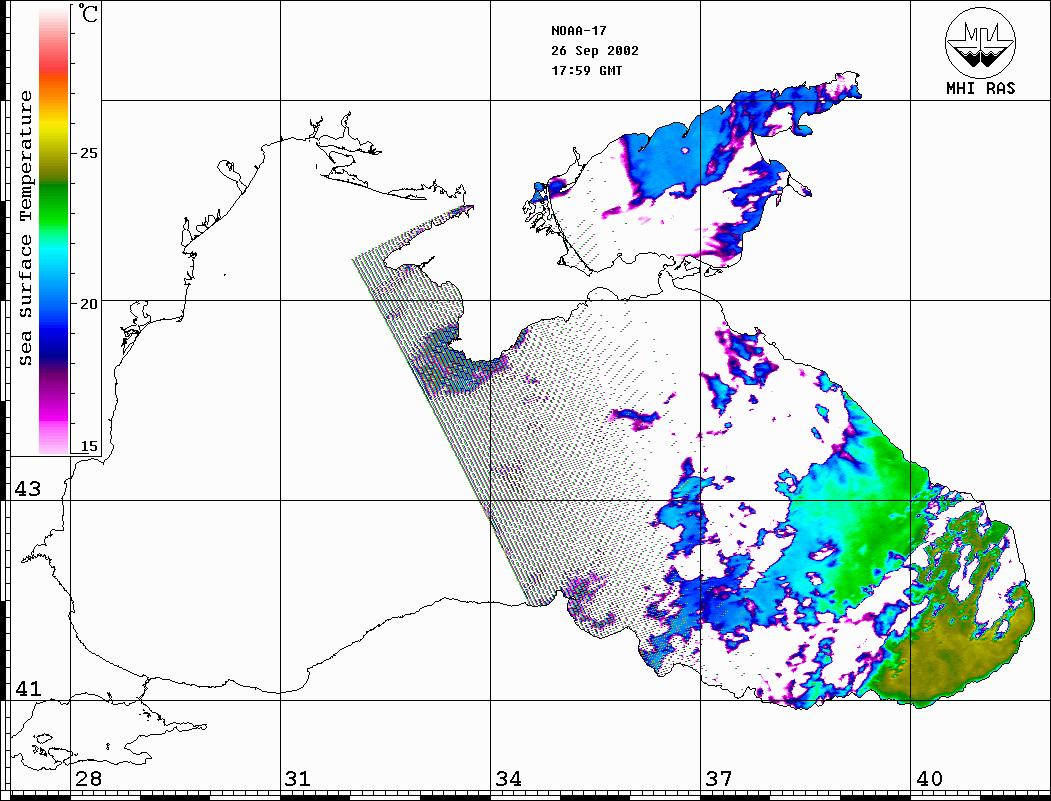Click longitude label 34
Screen dimensions: 1051x801
[508, 778]
